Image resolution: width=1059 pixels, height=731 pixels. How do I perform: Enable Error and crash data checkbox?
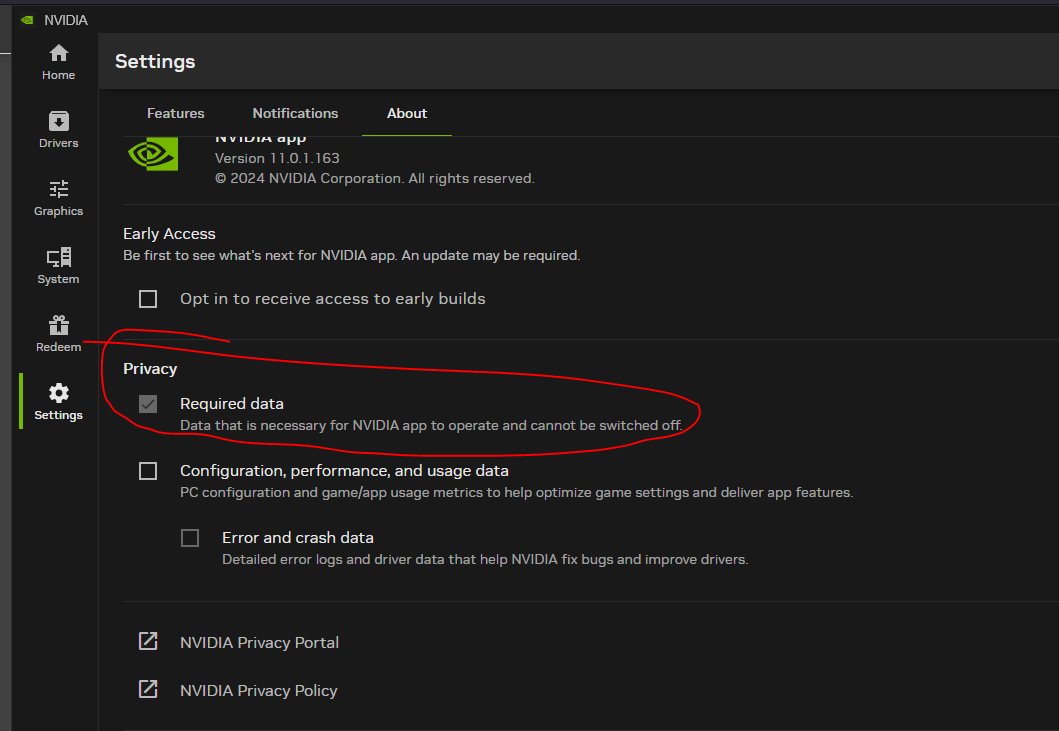(190, 538)
